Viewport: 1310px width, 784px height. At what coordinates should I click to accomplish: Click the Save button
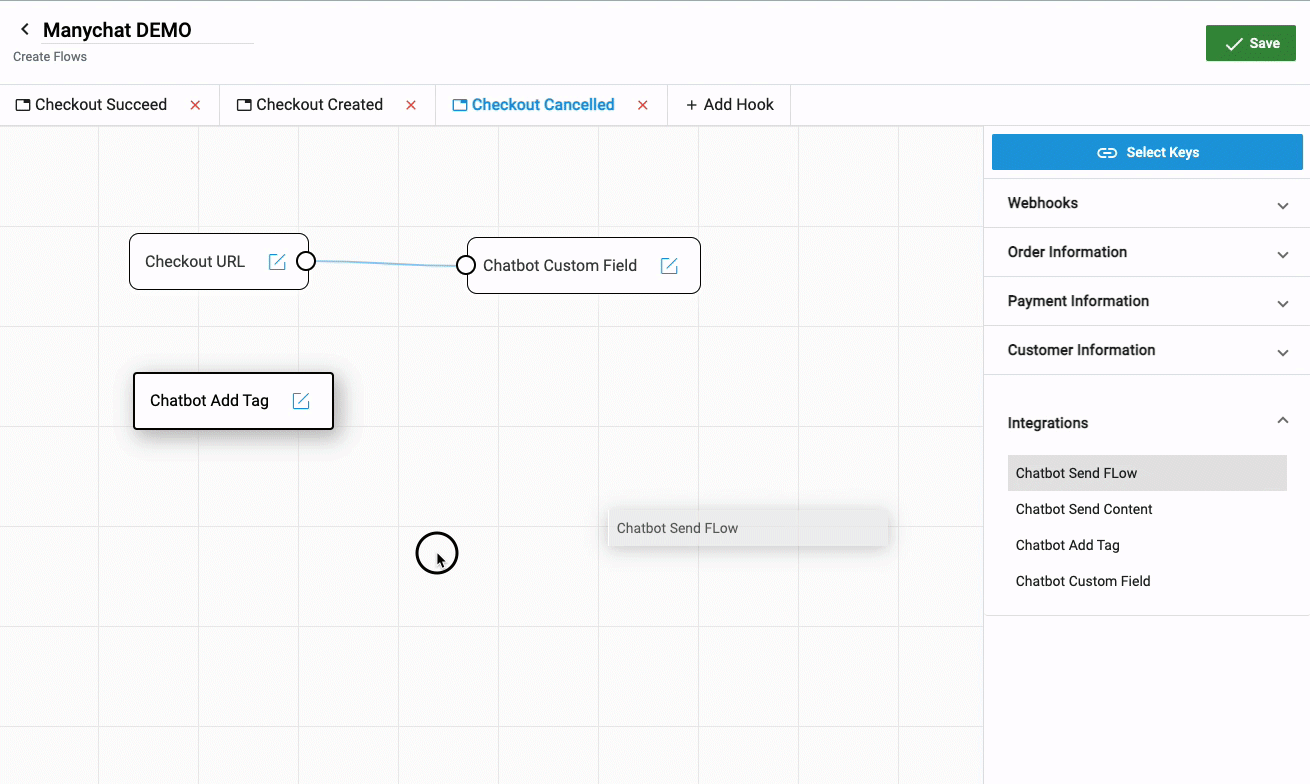1251,43
